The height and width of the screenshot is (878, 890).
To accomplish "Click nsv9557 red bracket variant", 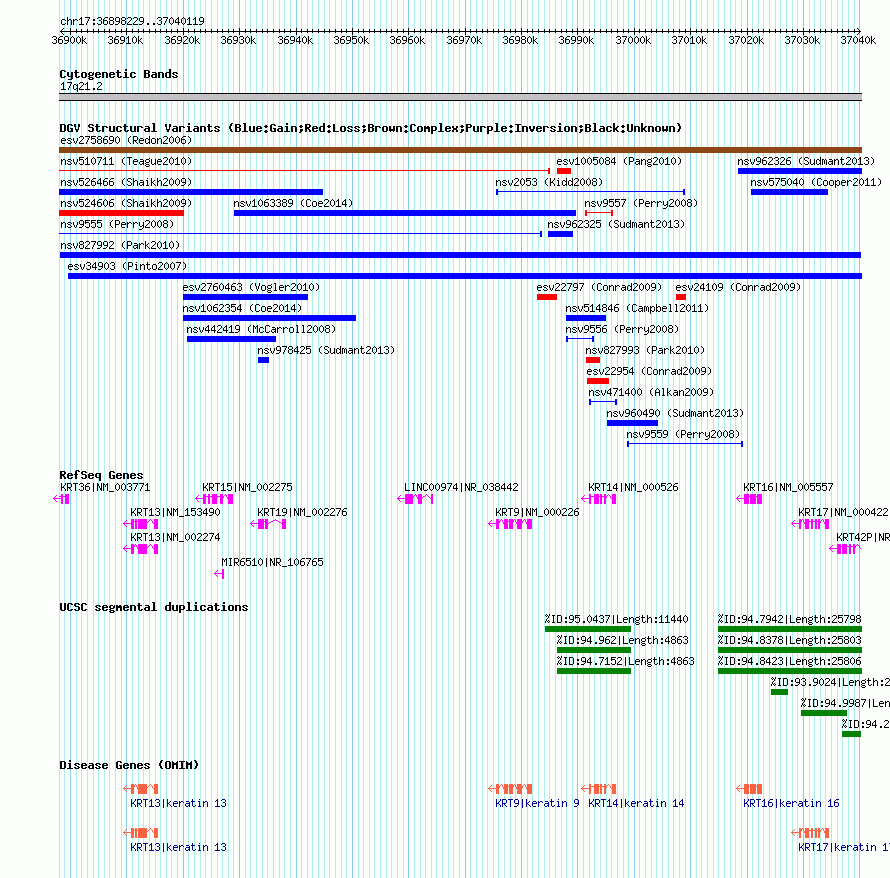I will [x=599, y=213].
